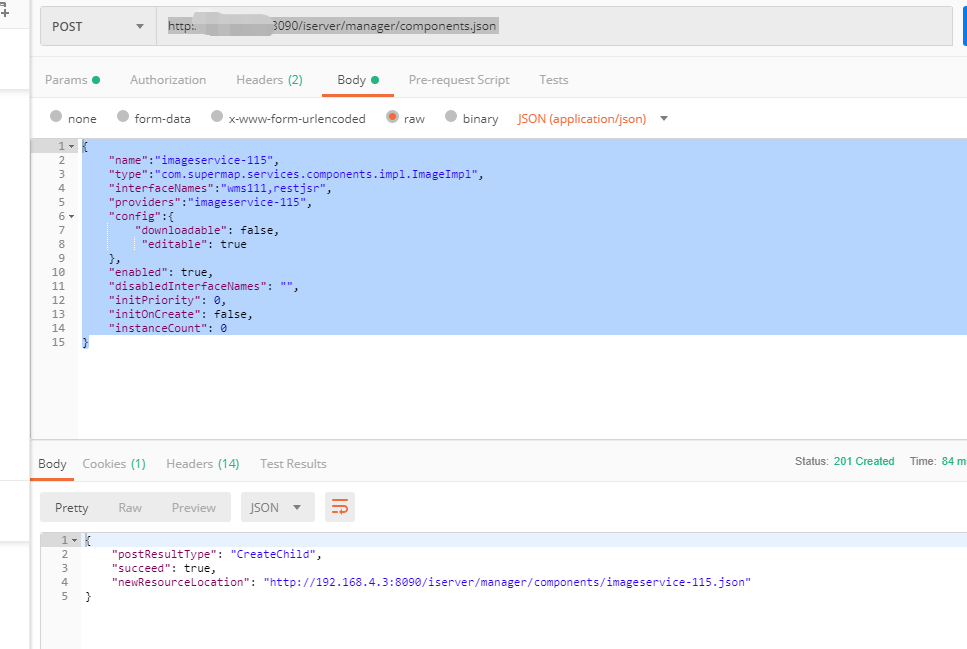The width and height of the screenshot is (967, 649).
Task: Select the Preview response view
Action: tap(194, 508)
